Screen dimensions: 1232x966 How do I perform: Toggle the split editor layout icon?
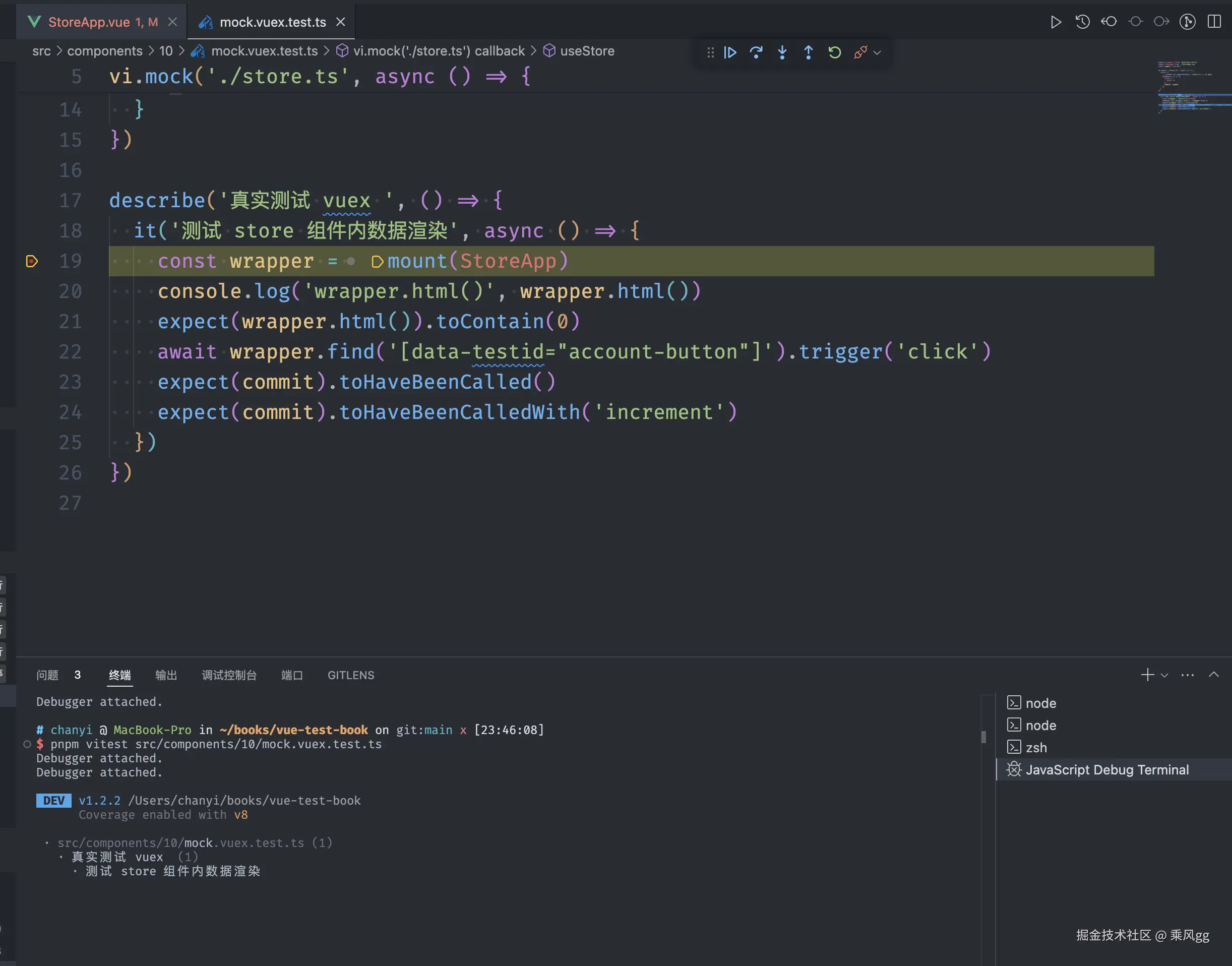click(1214, 22)
